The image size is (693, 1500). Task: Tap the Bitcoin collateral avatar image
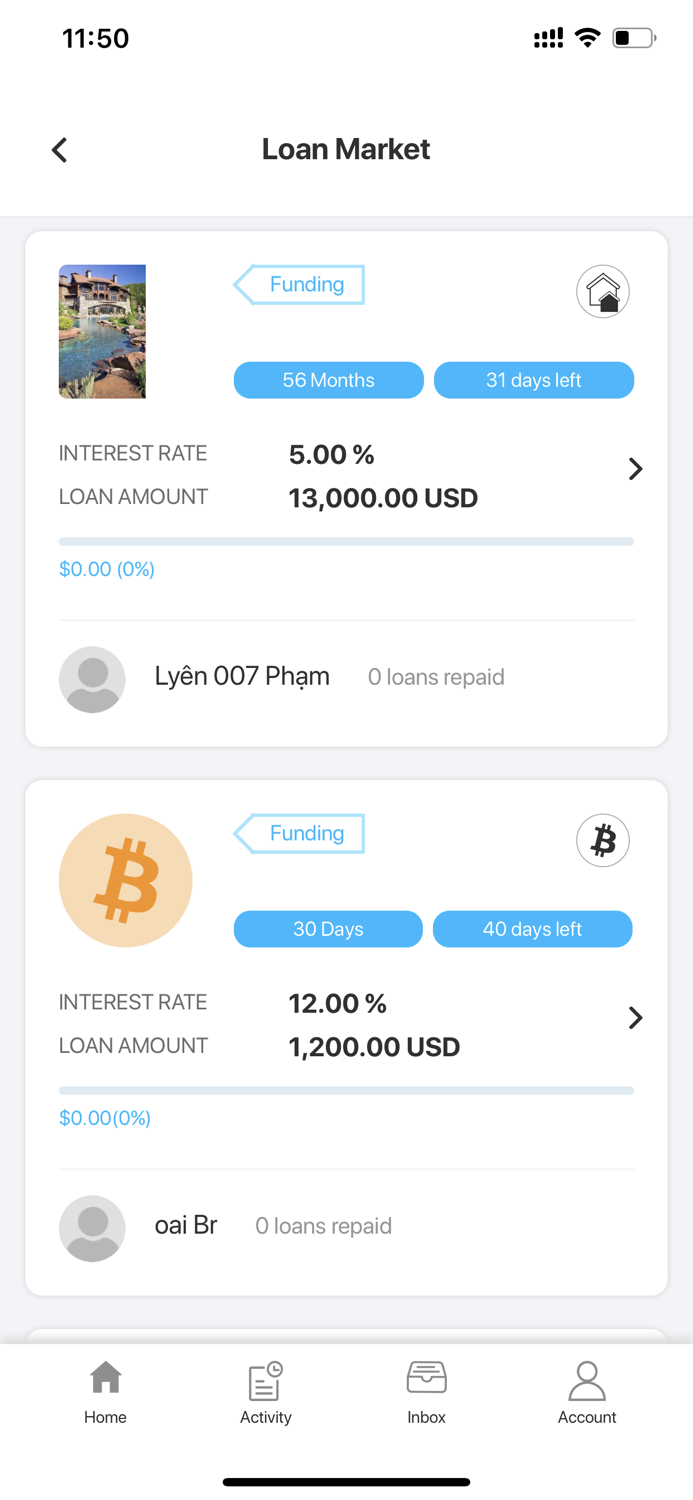pos(125,880)
